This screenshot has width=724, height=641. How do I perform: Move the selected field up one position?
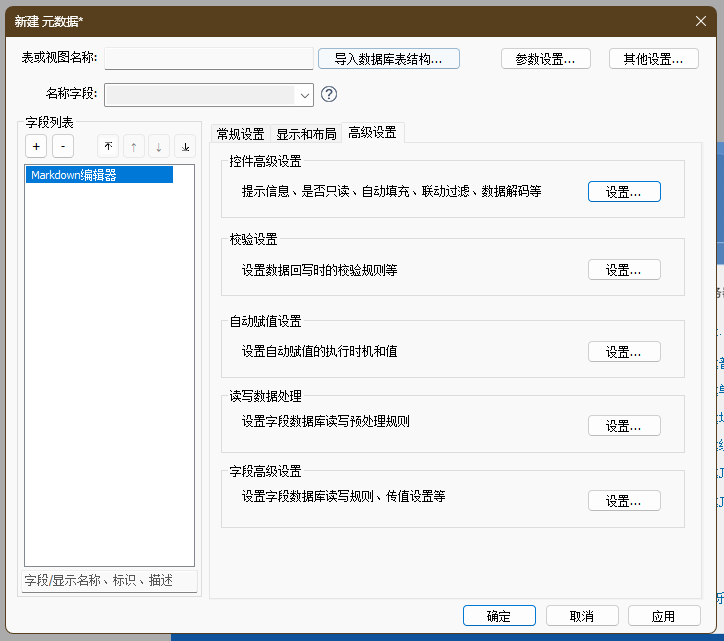tap(133, 146)
